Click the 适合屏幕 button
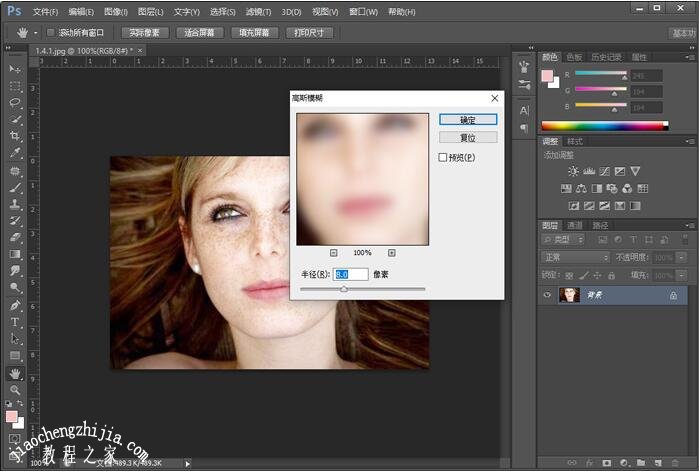This screenshot has height=473, width=699. 199,32
